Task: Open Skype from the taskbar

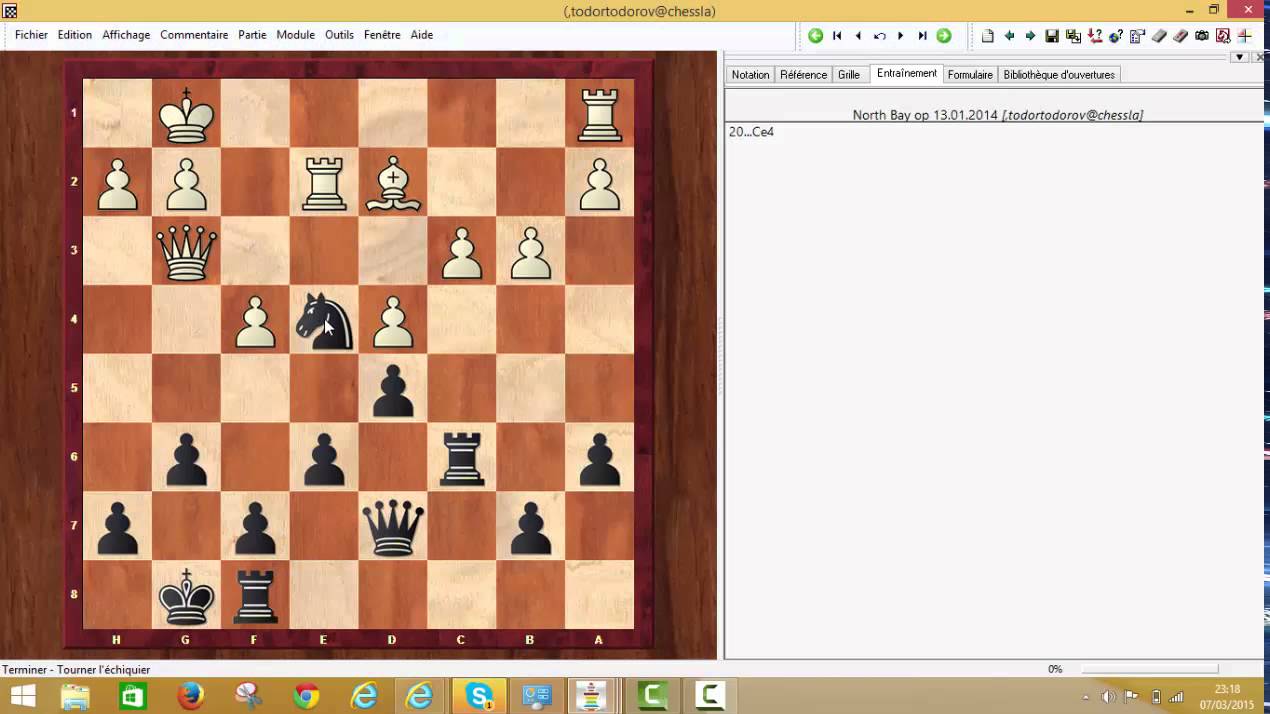Action: (479, 696)
